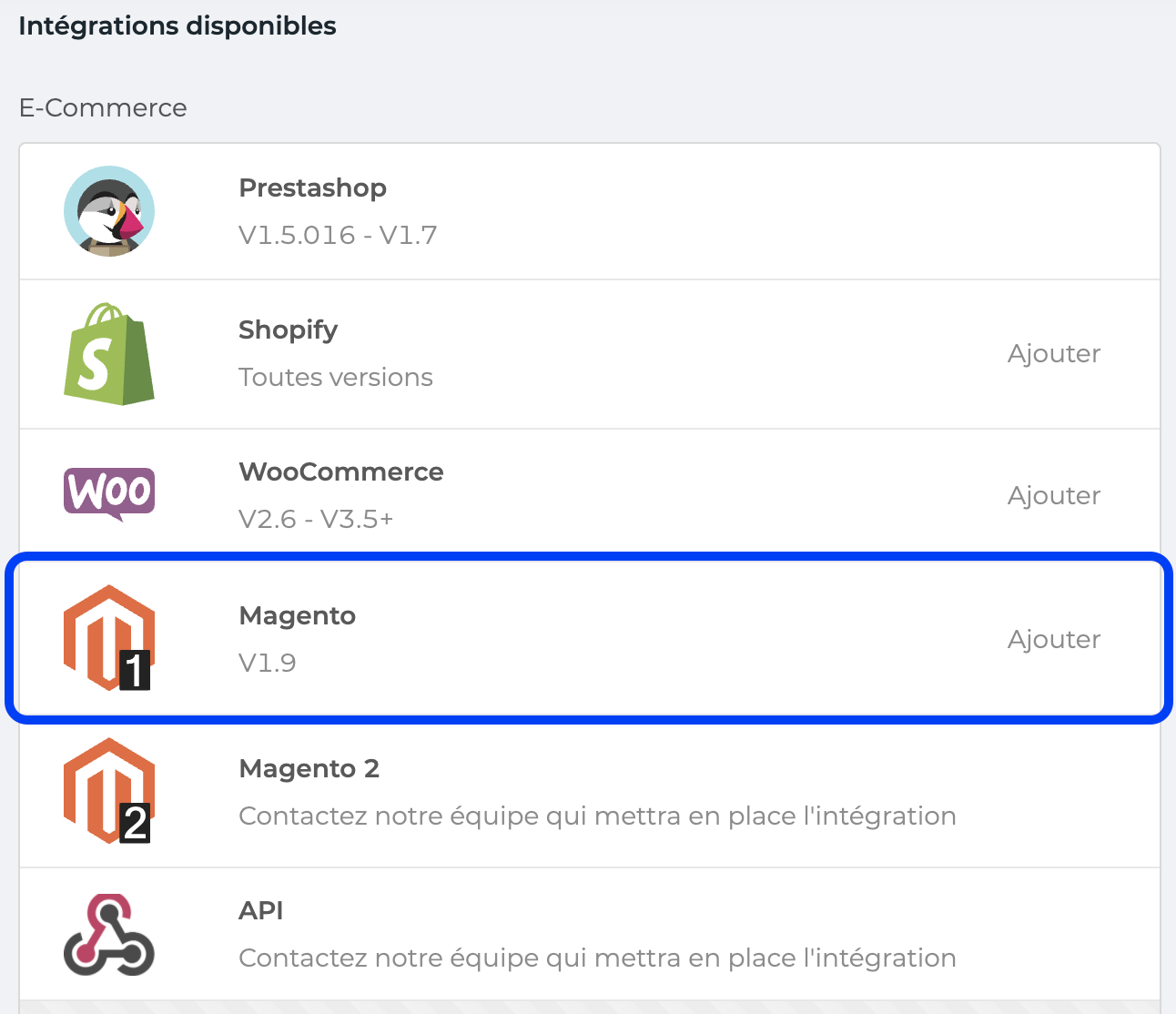
Task: Click 'Ajouter' for the Magento integration
Action: (x=1053, y=639)
